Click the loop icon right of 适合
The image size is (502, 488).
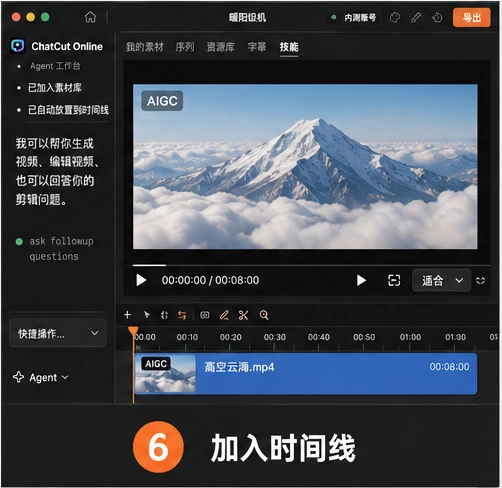tap(480, 280)
